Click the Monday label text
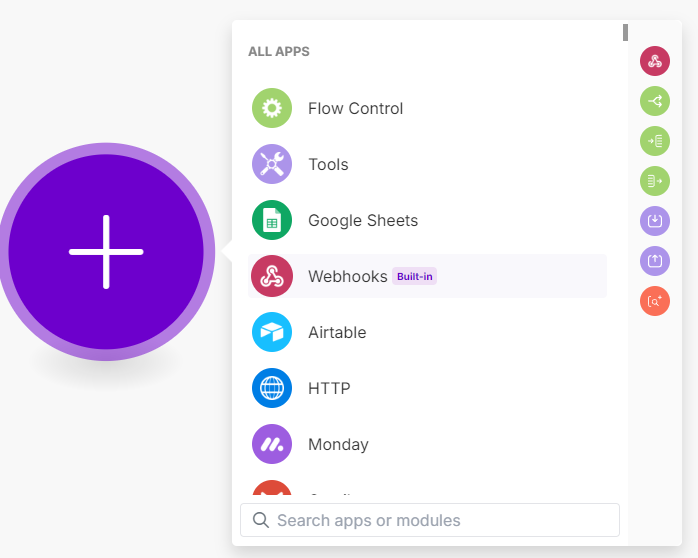The image size is (698, 558). (x=338, y=445)
